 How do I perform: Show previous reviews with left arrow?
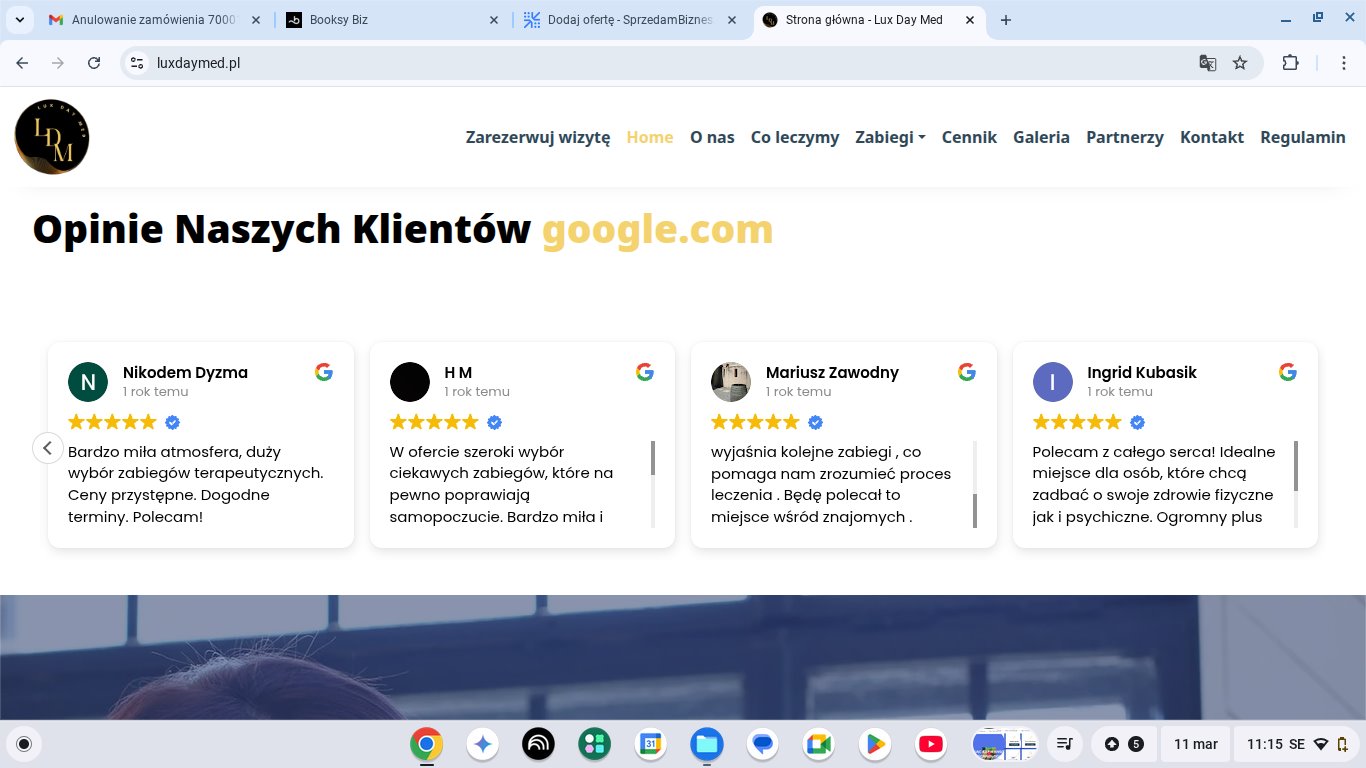coord(48,447)
